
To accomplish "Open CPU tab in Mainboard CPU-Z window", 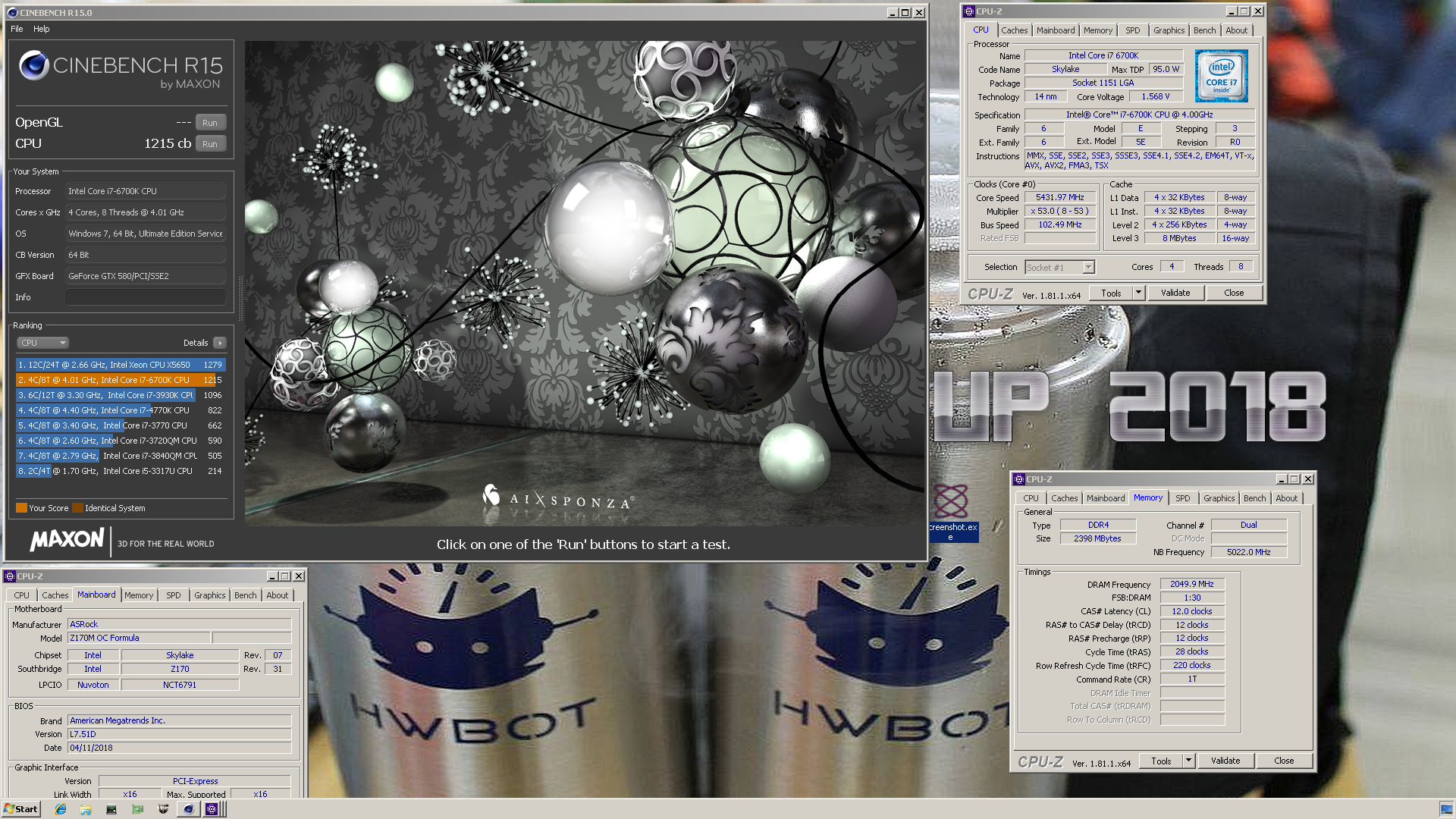I will coord(22,595).
